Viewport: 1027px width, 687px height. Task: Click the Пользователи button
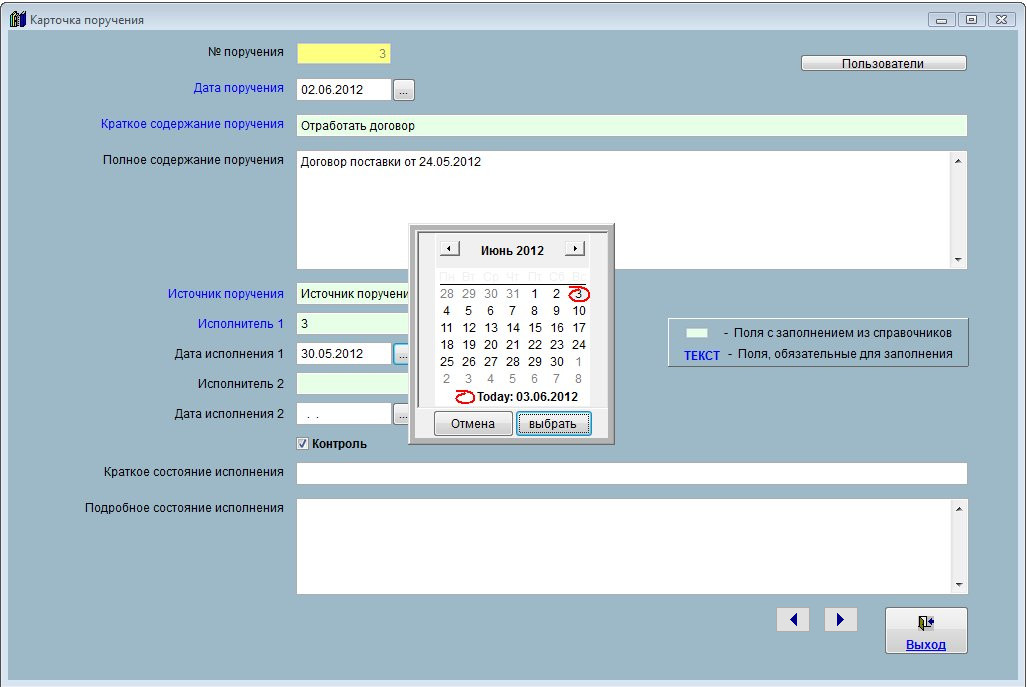tap(883, 64)
